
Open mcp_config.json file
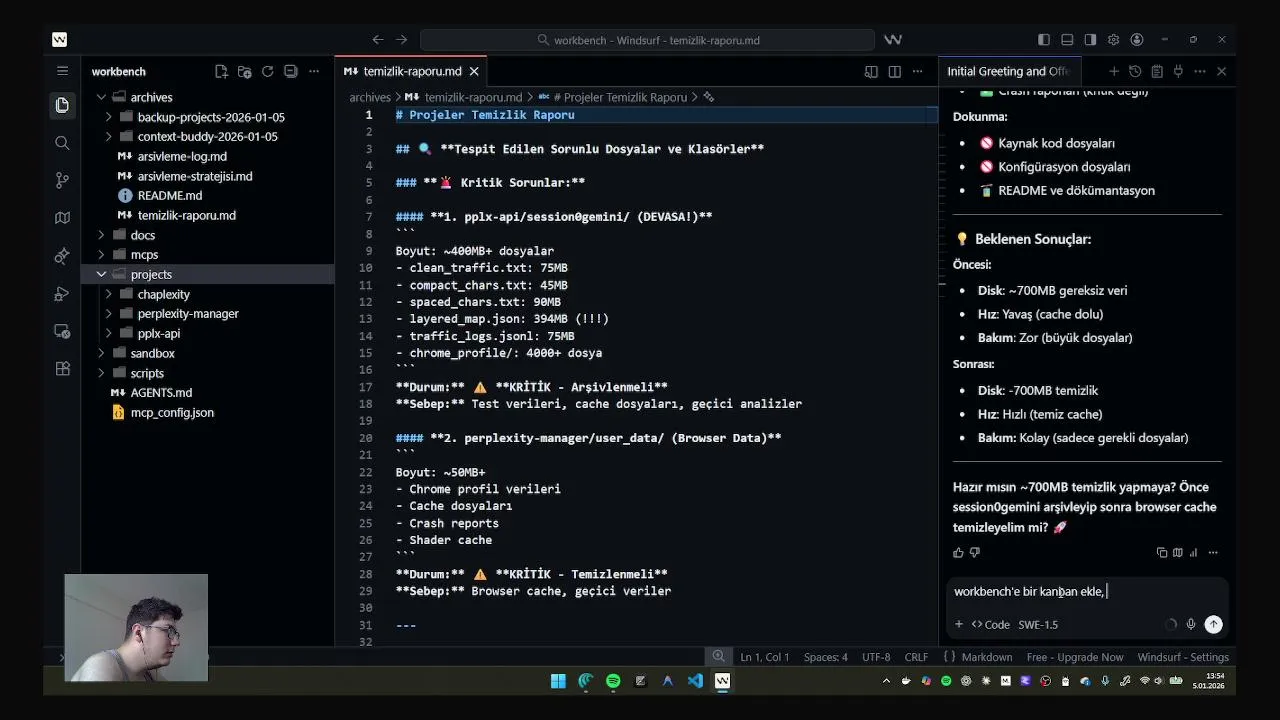tap(172, 412)
